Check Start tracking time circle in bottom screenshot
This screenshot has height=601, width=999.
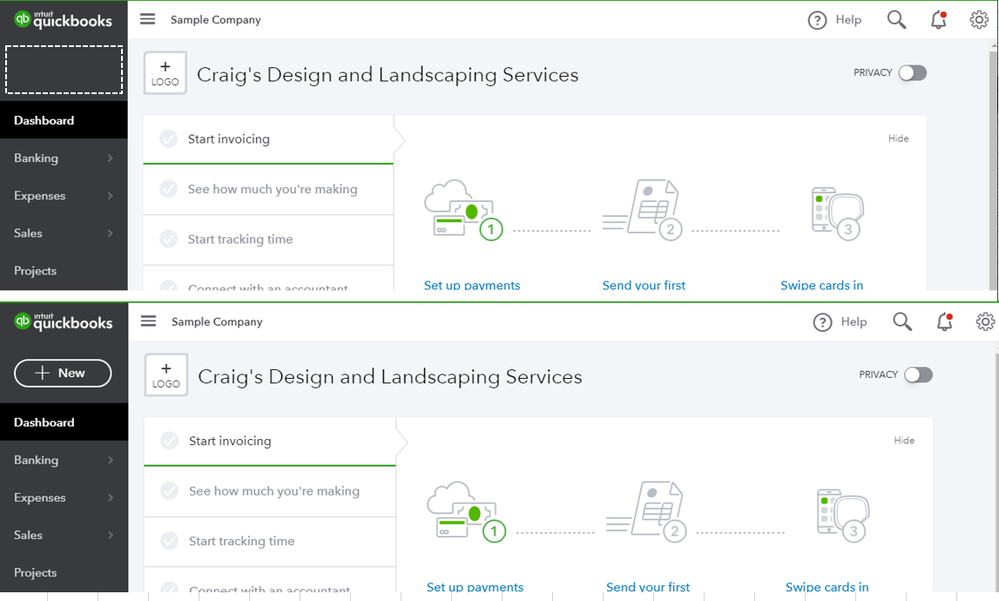coord(169,541)
